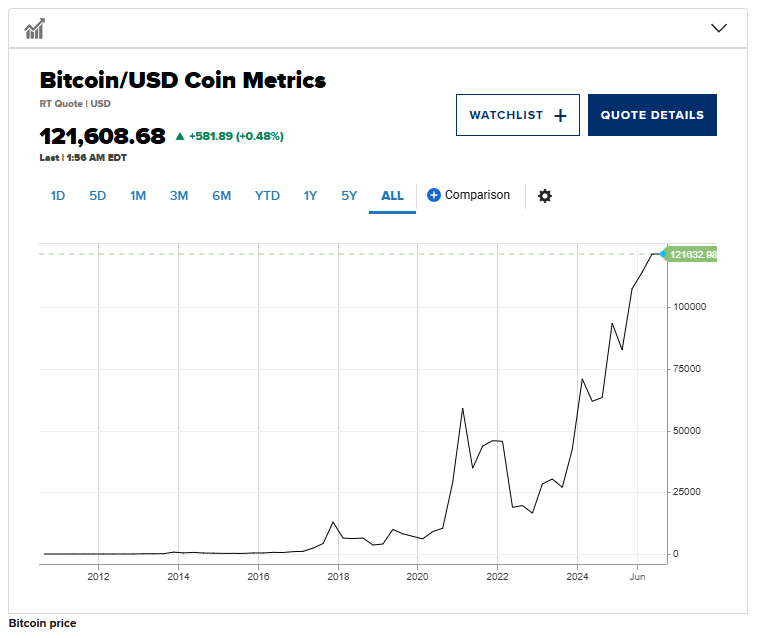Click the chart icon at top left
This screenshot has width=760, height=638.
click(35, 28)
